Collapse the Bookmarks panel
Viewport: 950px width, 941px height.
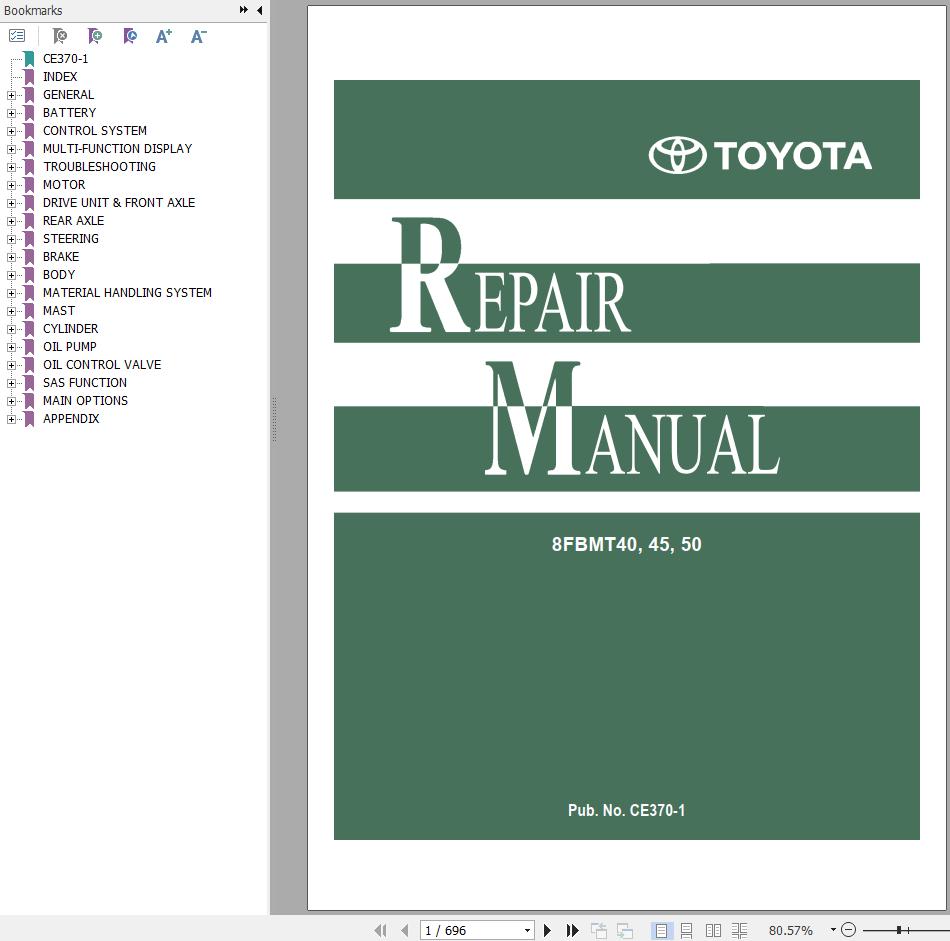pyautogui.click(x=259, y=10)
